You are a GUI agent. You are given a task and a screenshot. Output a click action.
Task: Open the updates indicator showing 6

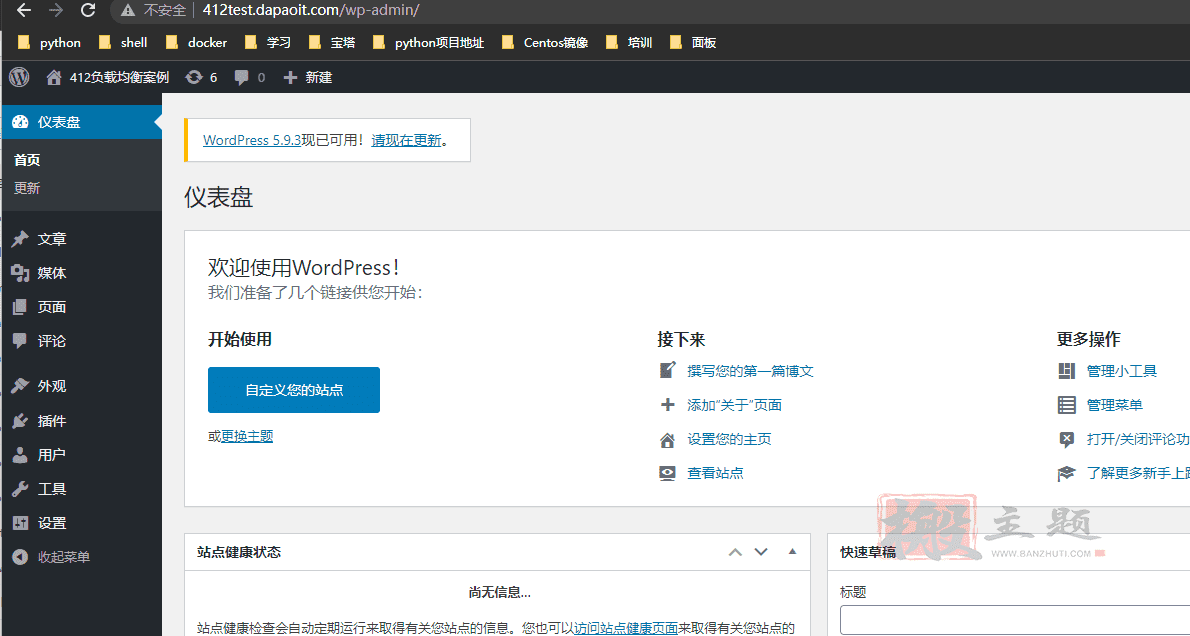coord(201,77)
